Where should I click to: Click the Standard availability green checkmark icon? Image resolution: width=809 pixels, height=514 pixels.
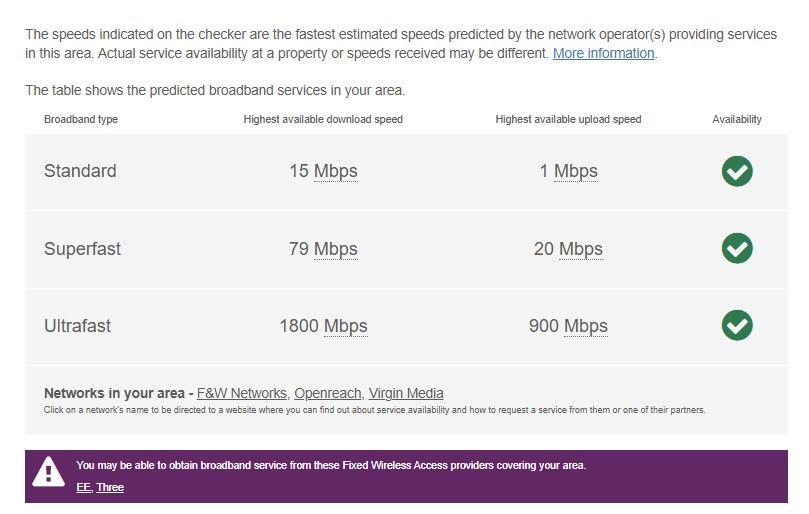tap(737, 171)
